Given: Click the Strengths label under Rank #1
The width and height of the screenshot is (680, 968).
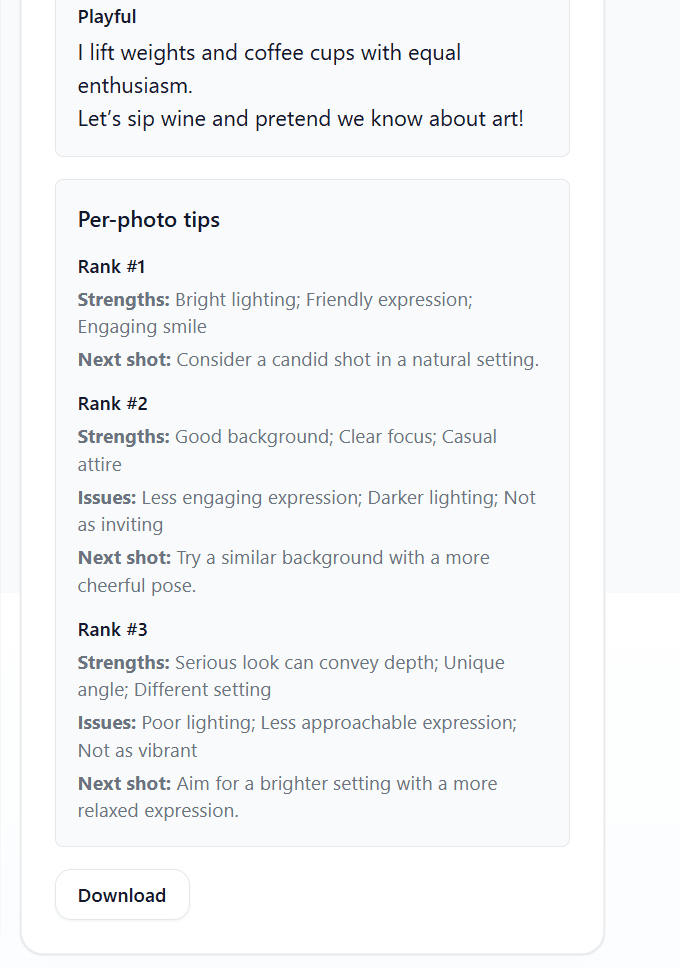Looking at the screenshot, I should [122, 299].
